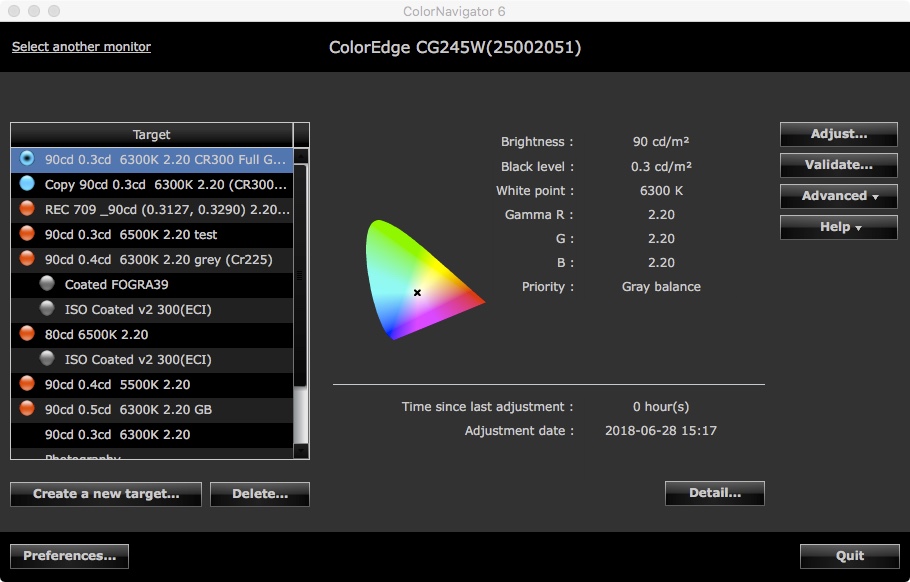
Task: Click the orange icon beside 90cd 0.5cd 6300K GB
Action: pyautogui.click(x=27, y=408)
